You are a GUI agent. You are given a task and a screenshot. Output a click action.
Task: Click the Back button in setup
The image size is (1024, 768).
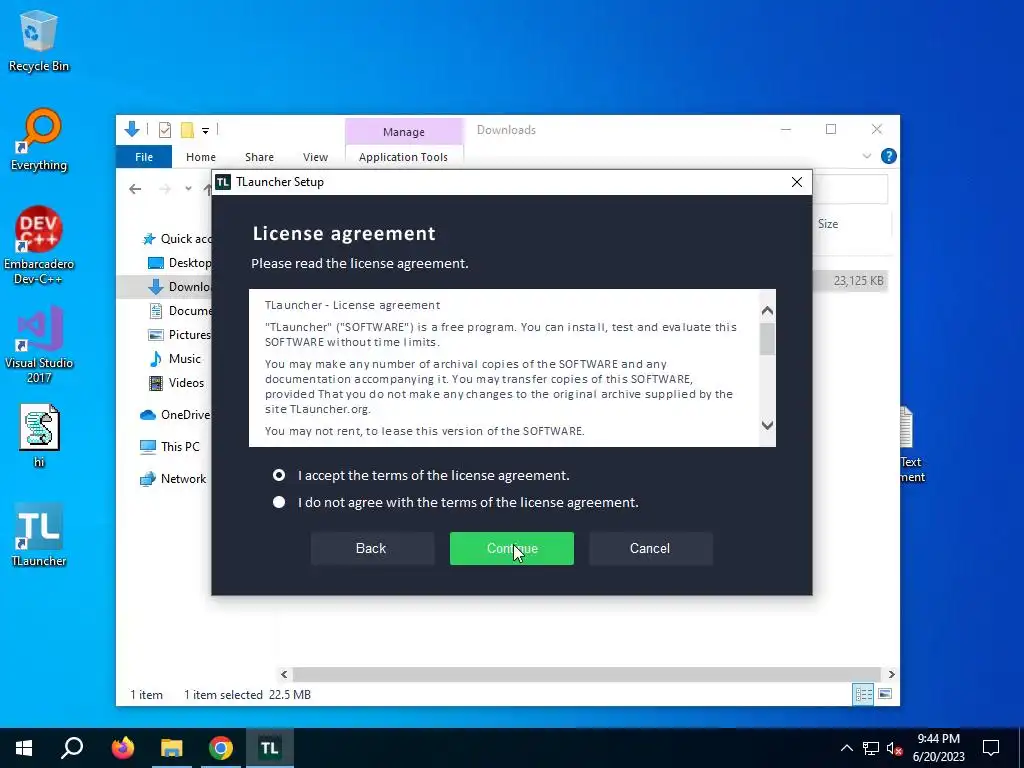click(x=372, y=549)
